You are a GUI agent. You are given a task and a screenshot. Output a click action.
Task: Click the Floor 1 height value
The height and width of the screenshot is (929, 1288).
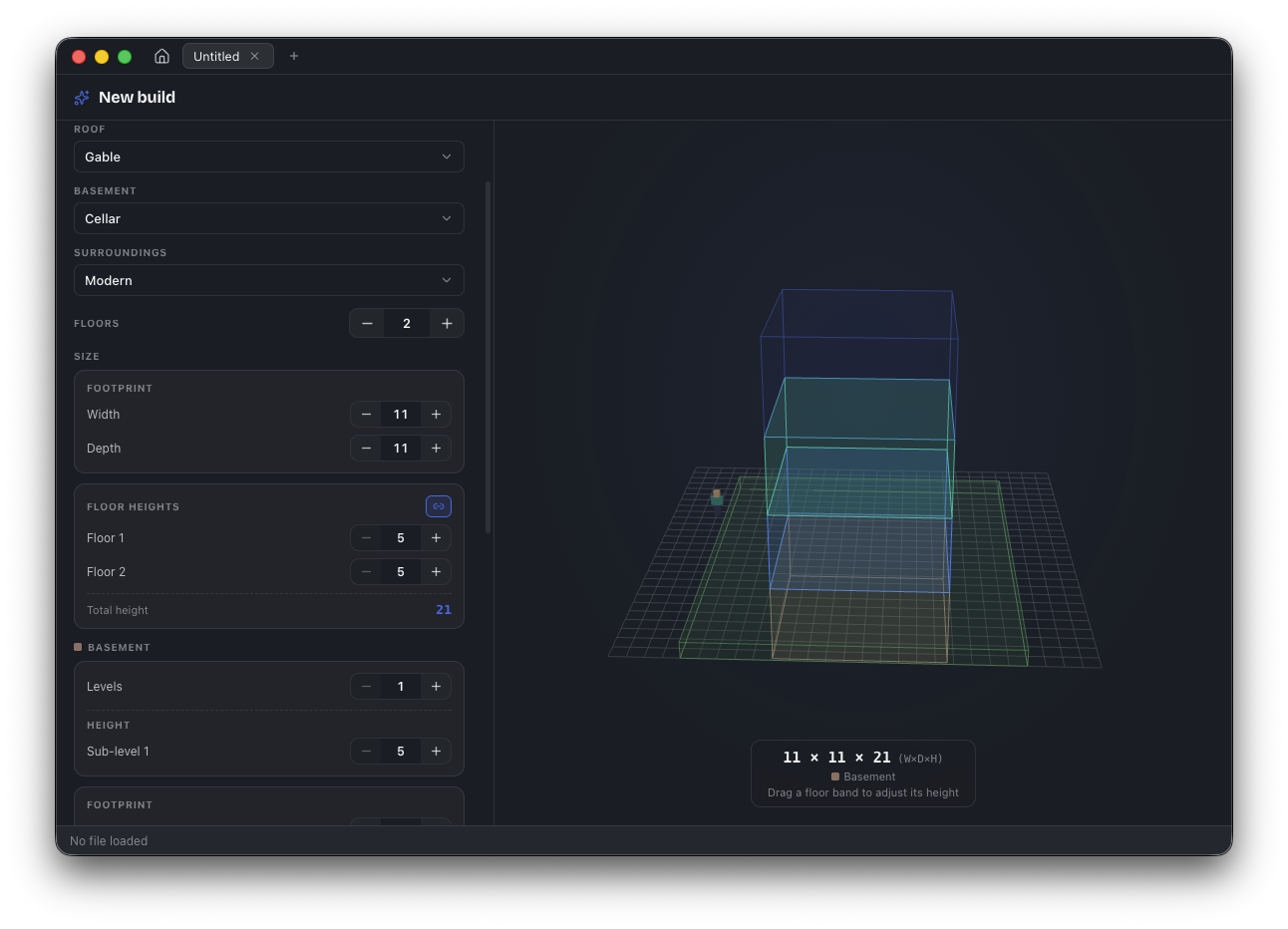point(401,538)
